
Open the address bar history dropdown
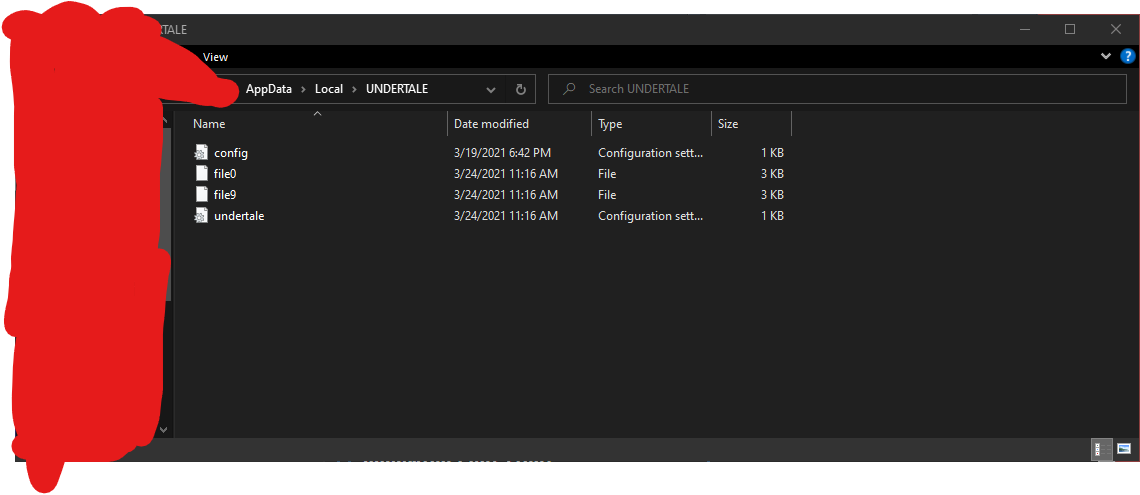click(491, 89)
